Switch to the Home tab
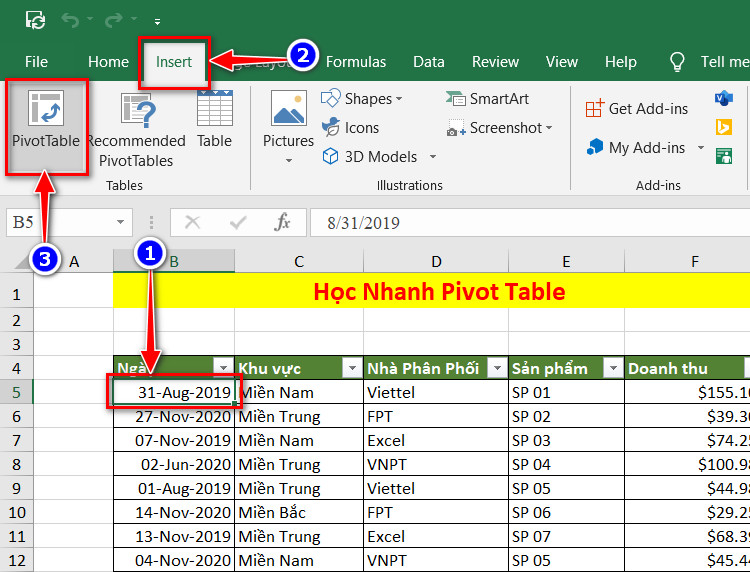 (x=109, y=62)
